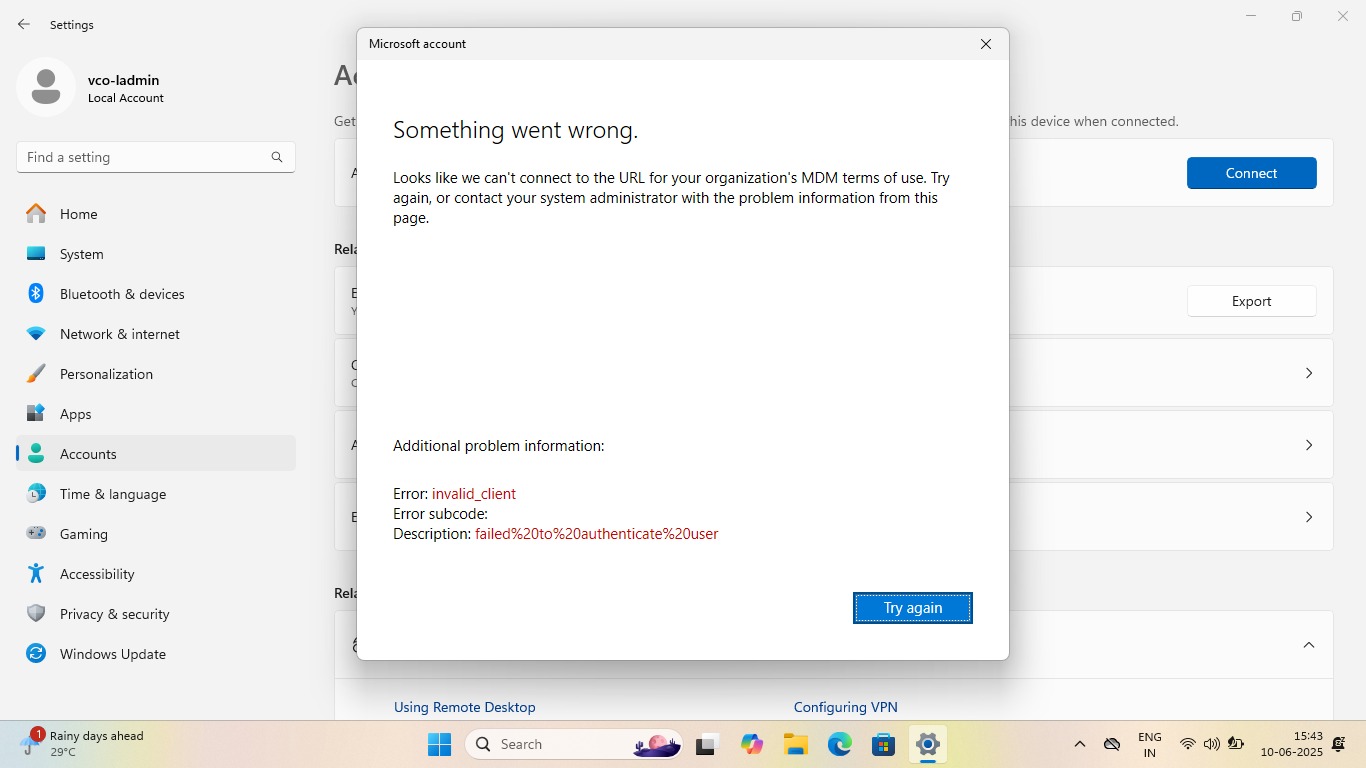
Task: Click the vco-ladmin account name
Action: [x=123, y=80]
